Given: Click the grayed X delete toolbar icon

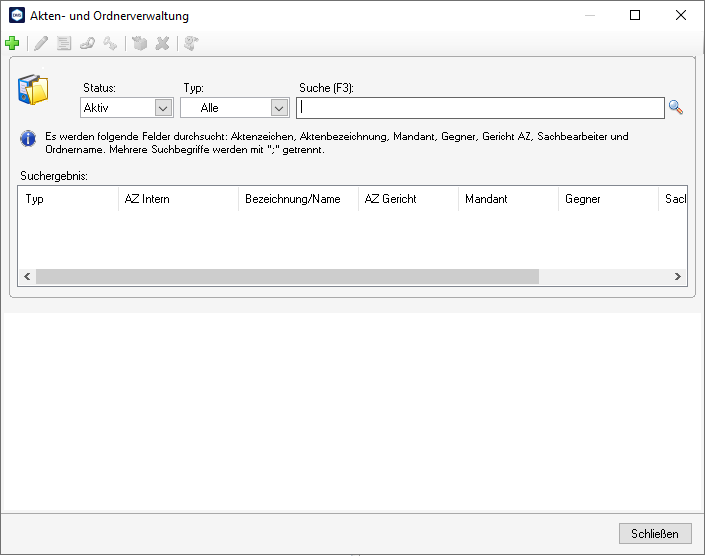Looking at the screenshot, I should (x=163, y=43).
